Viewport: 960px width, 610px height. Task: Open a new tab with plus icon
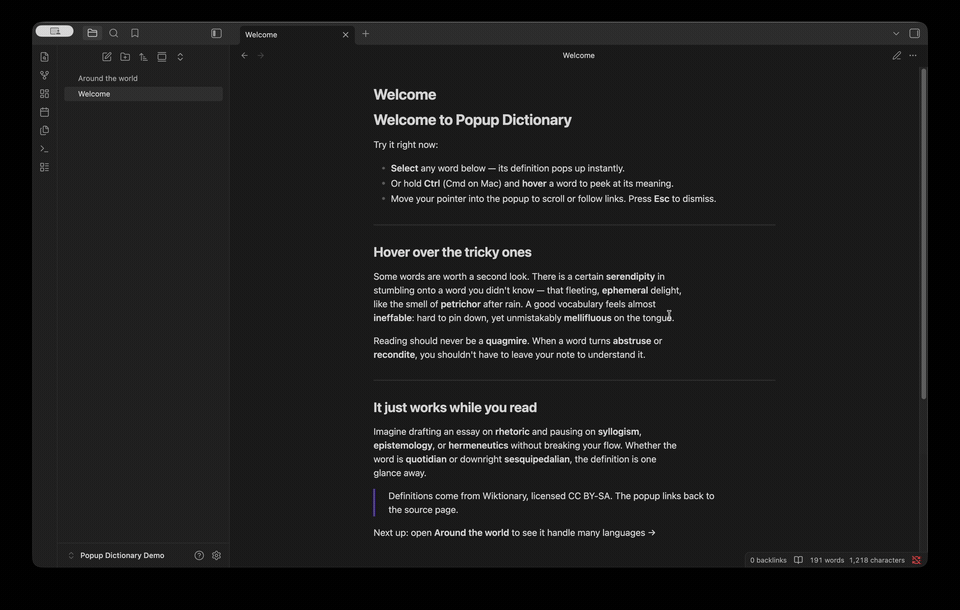[366, 34]
